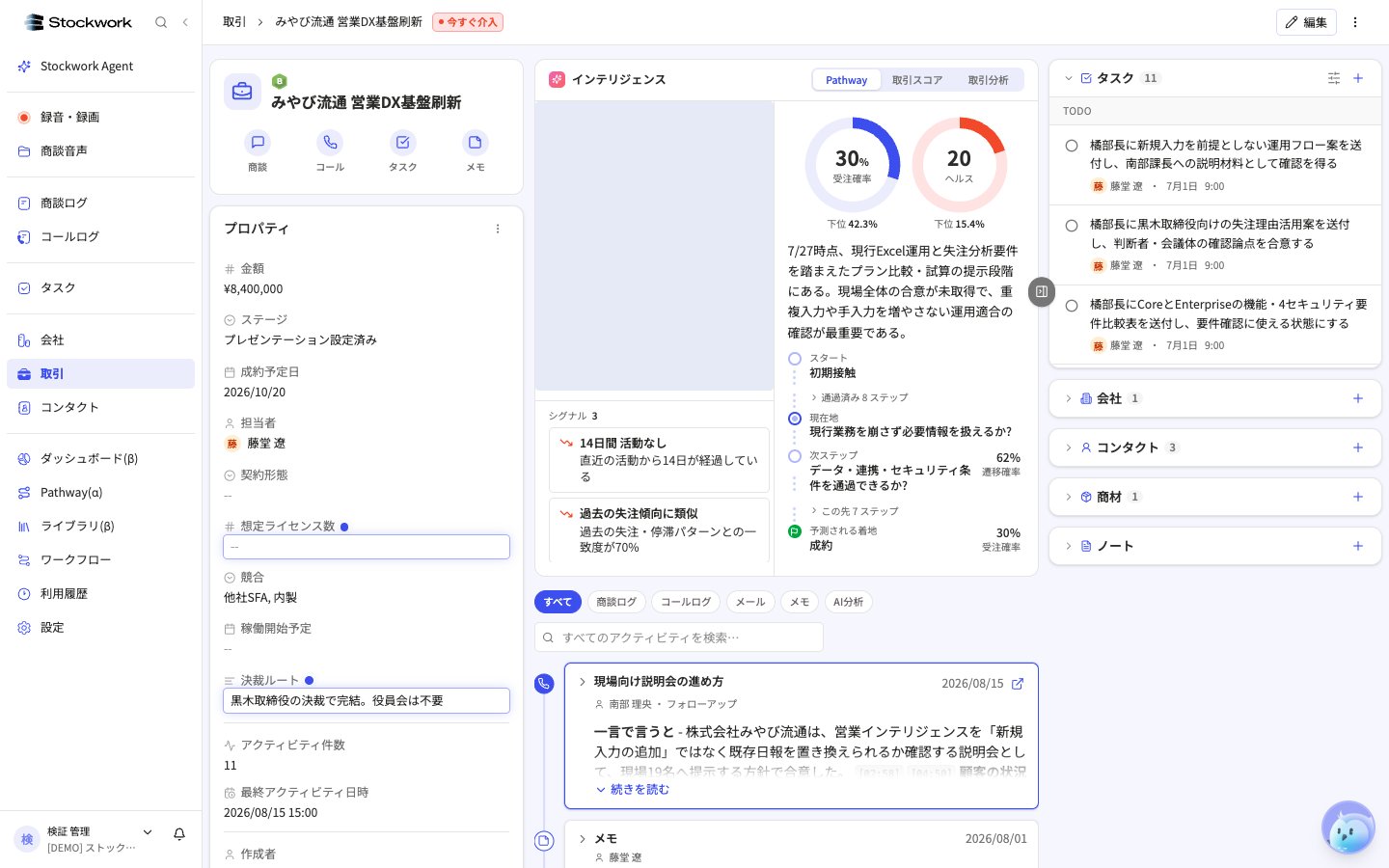This screenshot has height=868, width=1389.
Task: Click the 編集 edit button
Action: (x=1306, y=22)
